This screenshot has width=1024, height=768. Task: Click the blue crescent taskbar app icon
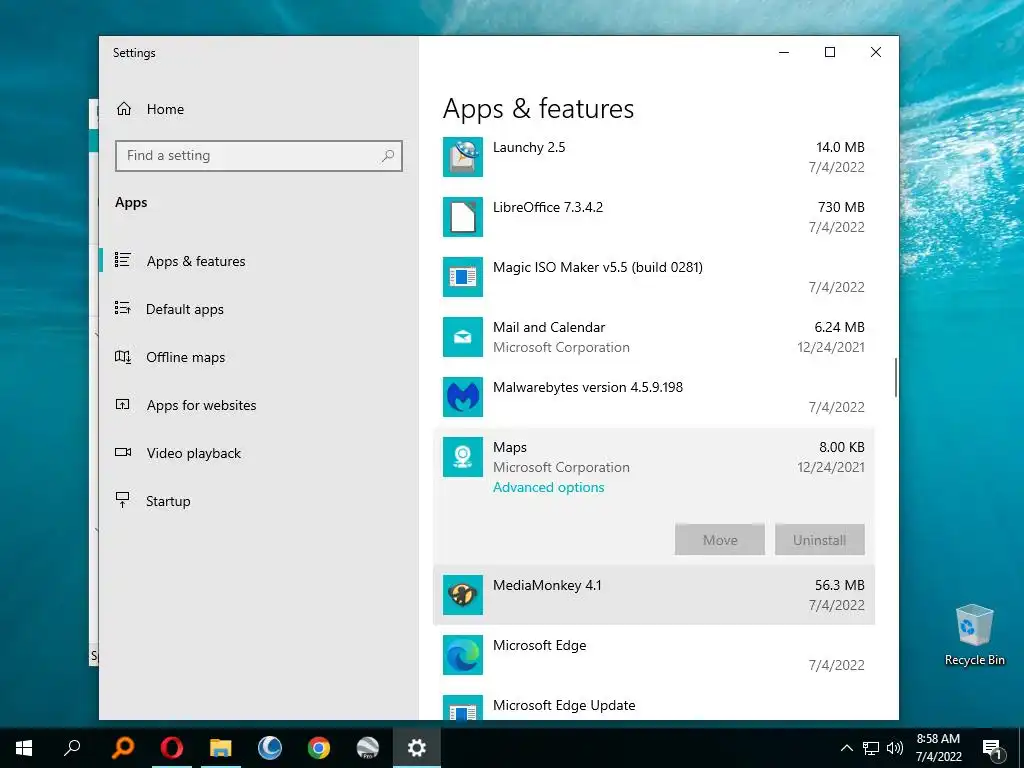pos(270,748)
